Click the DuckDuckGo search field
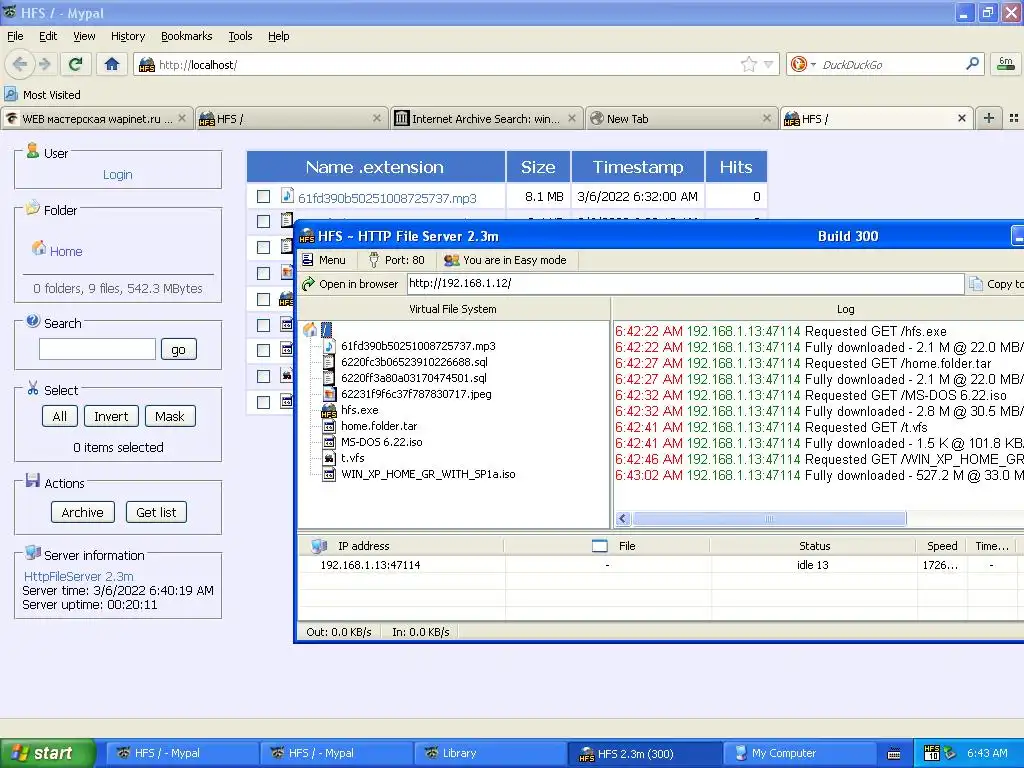 tap(891, 65)
